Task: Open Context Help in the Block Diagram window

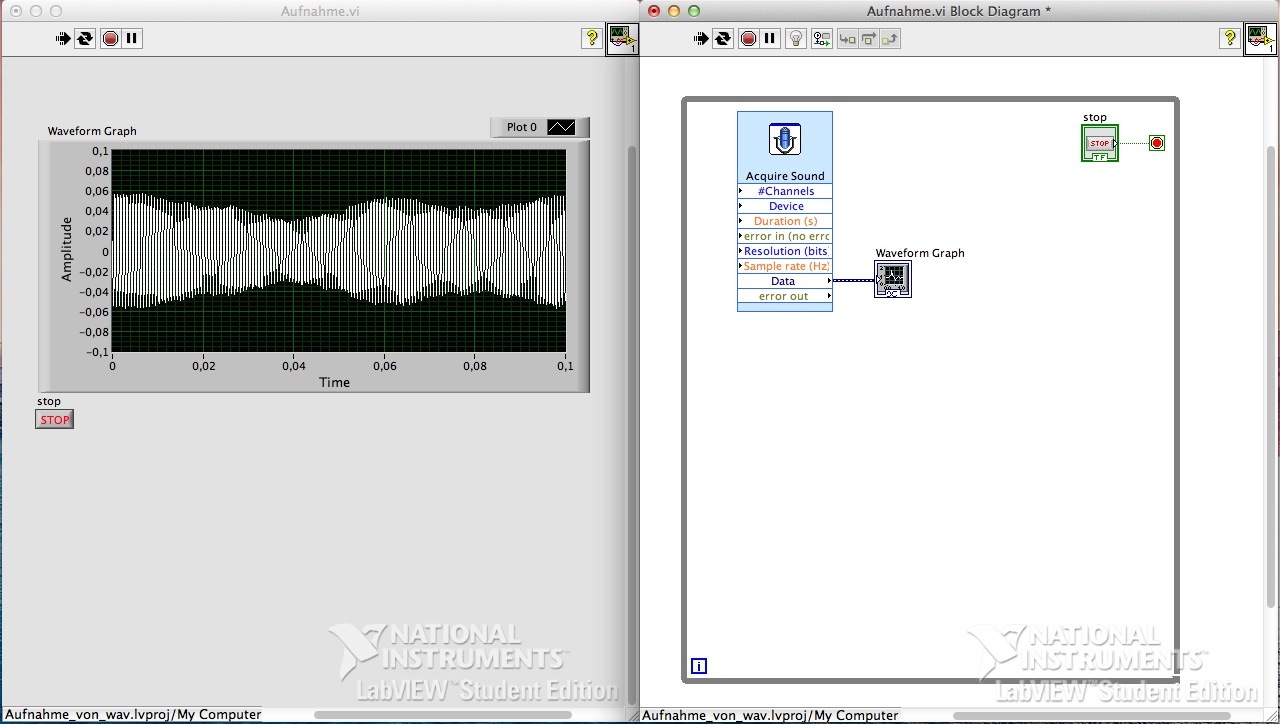Action: (x=1230, y=39)
